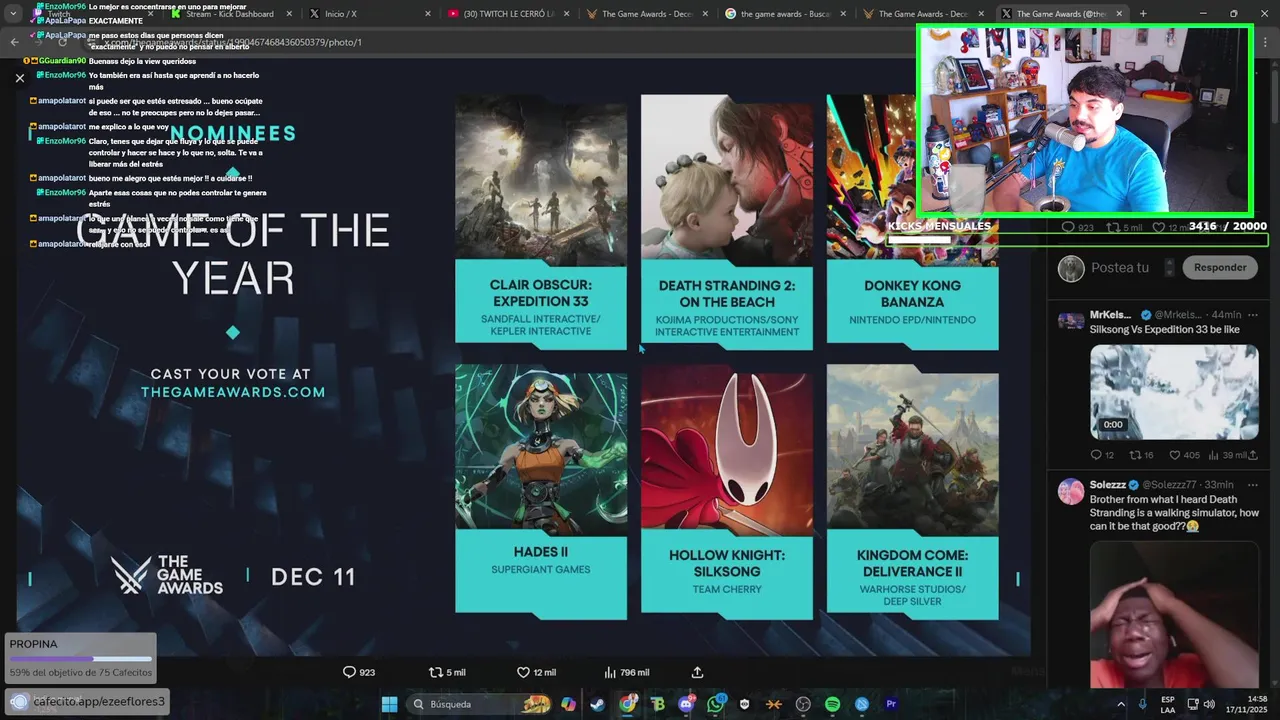1280x720 pixels.
Task: Show hidden system tray icons
Action: (1120, 704)
